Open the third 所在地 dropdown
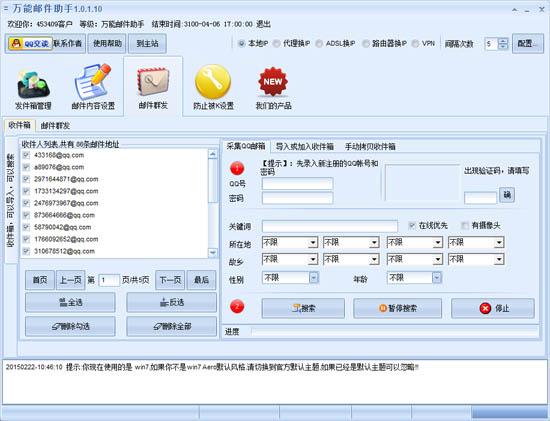The image size is (550, 421). (414, 242)
